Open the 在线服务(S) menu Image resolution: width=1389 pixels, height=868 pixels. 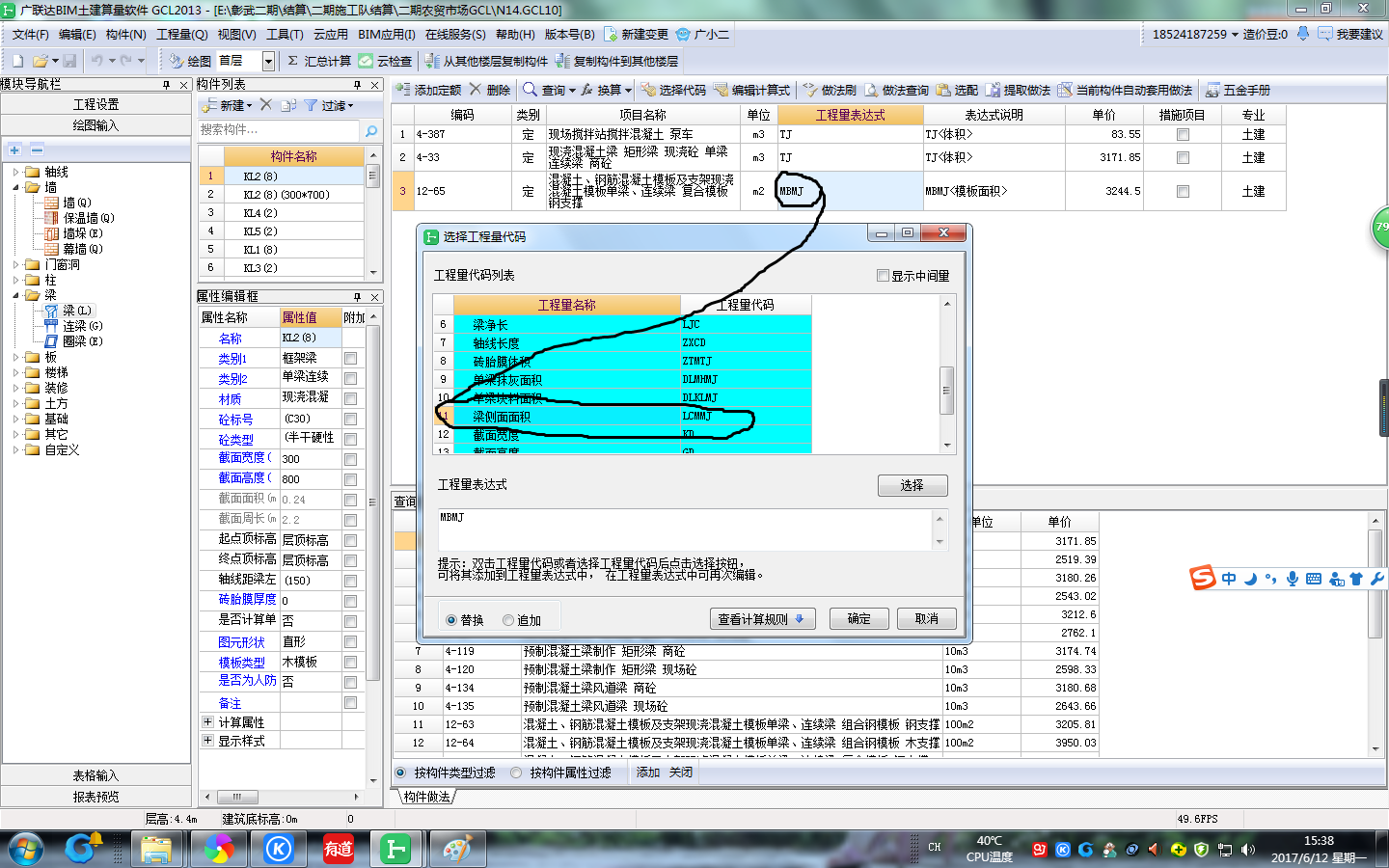[x=455, y=34]
